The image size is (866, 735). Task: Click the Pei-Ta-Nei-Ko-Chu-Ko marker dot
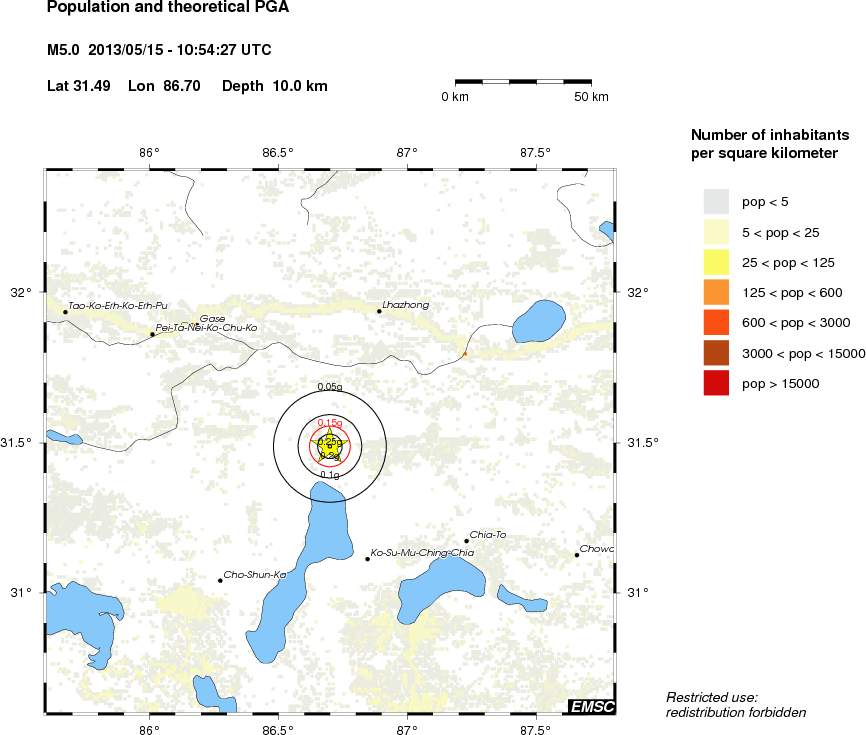click(x=152, y=334)
